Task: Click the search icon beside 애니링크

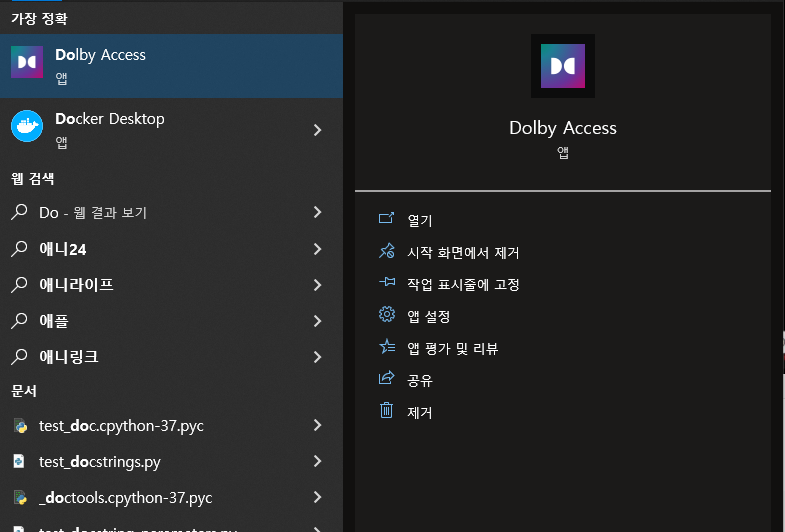Action: 19,356
